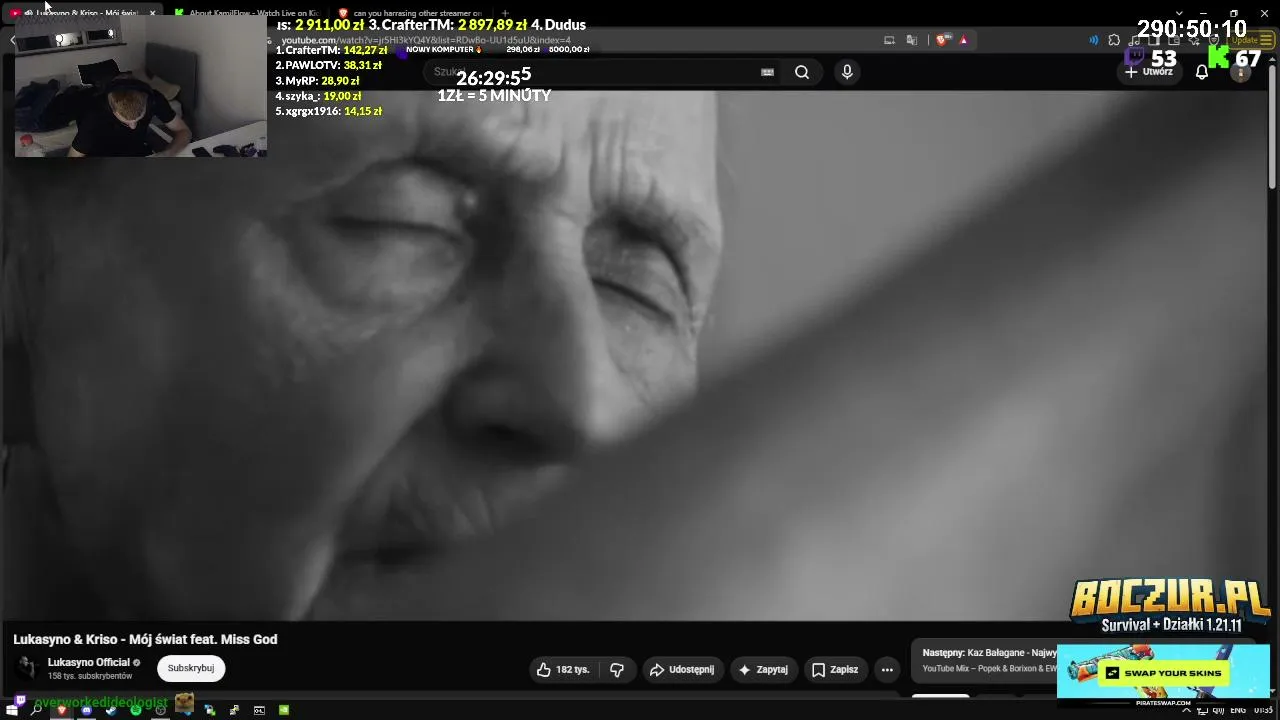Open the browser extensions puzzle icon
The height and width of the screenshot is (720, 1280).
click(1114, 40)
